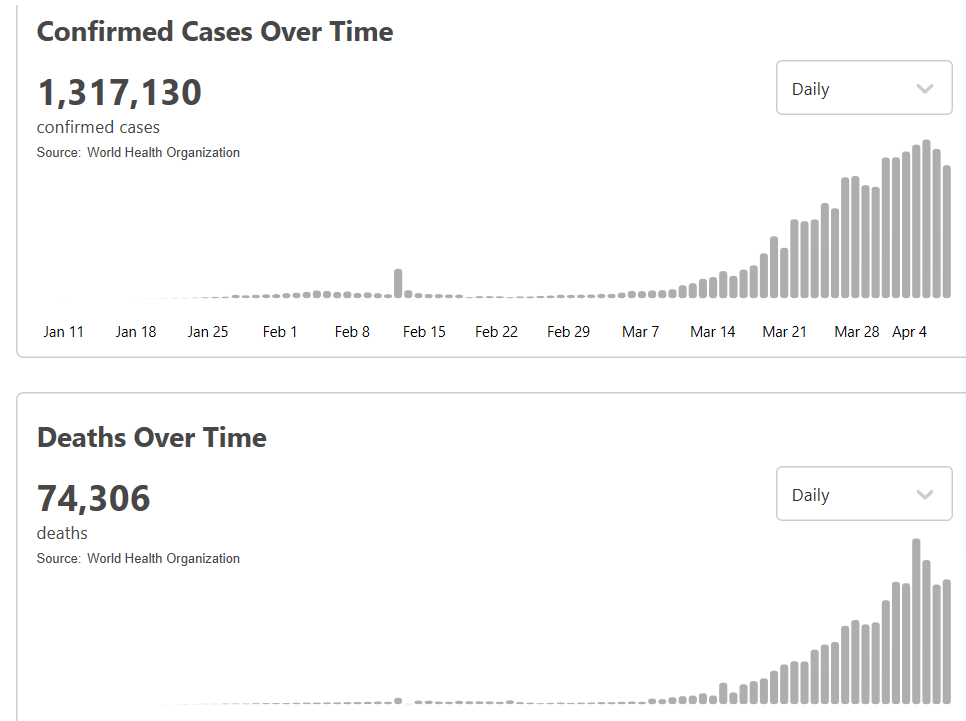
Task: Select the Mar 7 axis label
Action: (640, 332)
